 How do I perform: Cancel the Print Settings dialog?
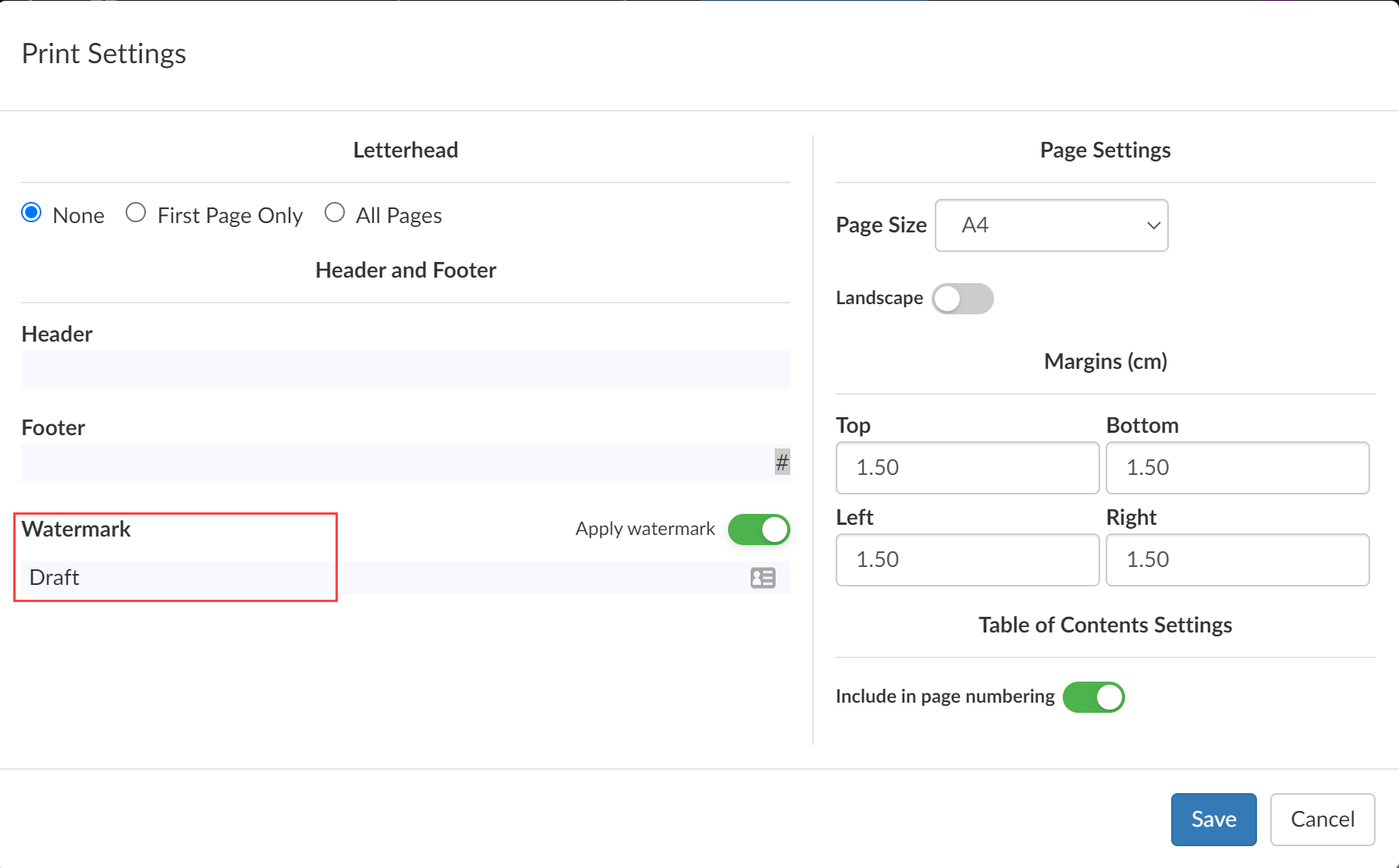click(x=1322, y=819)
